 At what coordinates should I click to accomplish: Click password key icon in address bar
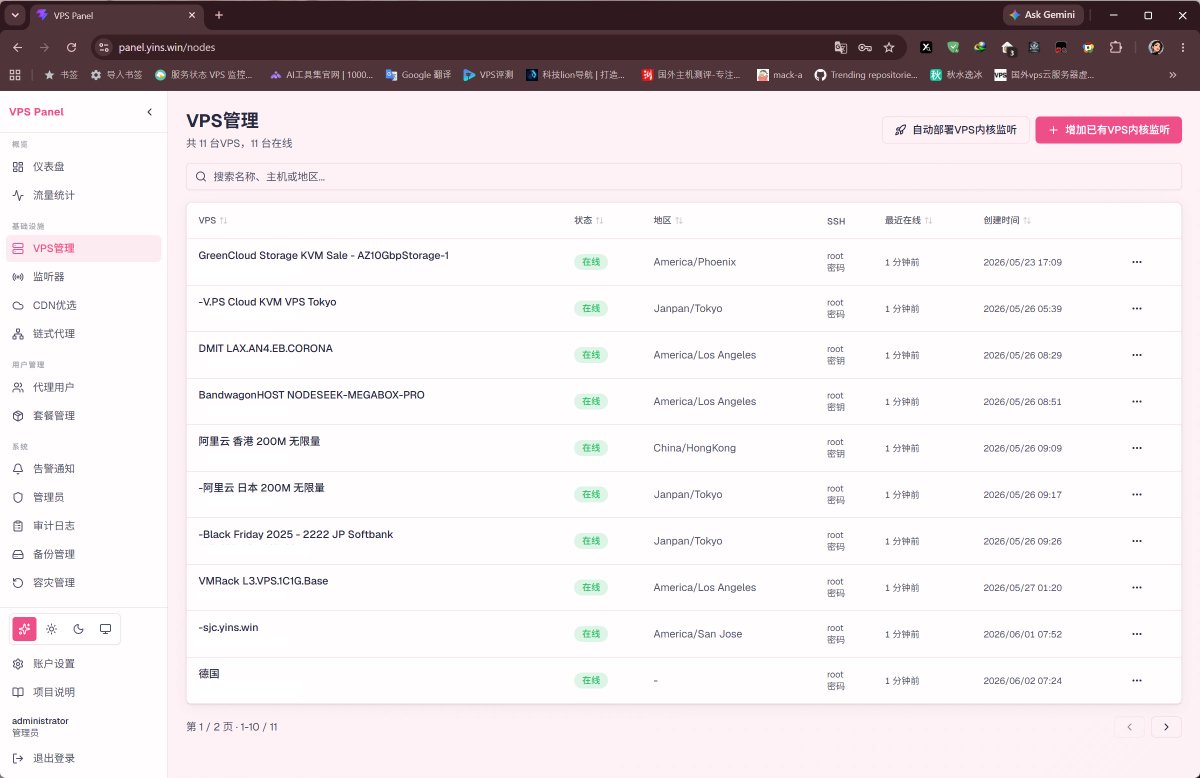click(x=865, y=47)
